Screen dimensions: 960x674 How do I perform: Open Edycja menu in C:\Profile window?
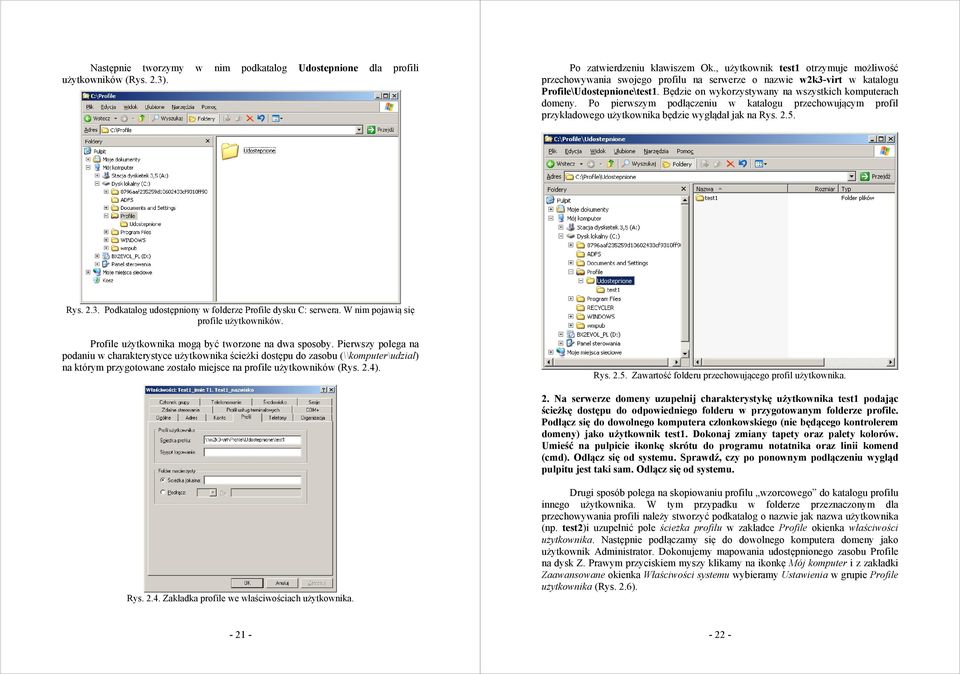tap(108, 107)
